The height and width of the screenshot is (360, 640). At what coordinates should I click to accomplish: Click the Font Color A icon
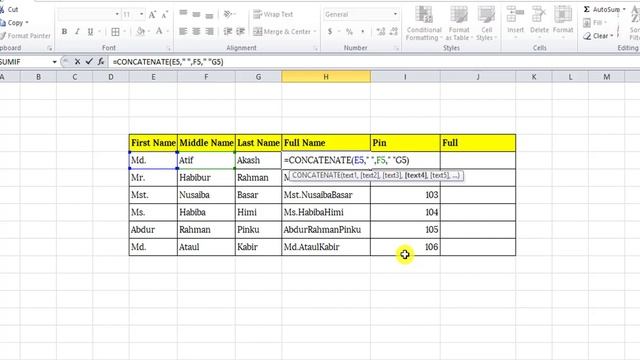pos(159,31)
